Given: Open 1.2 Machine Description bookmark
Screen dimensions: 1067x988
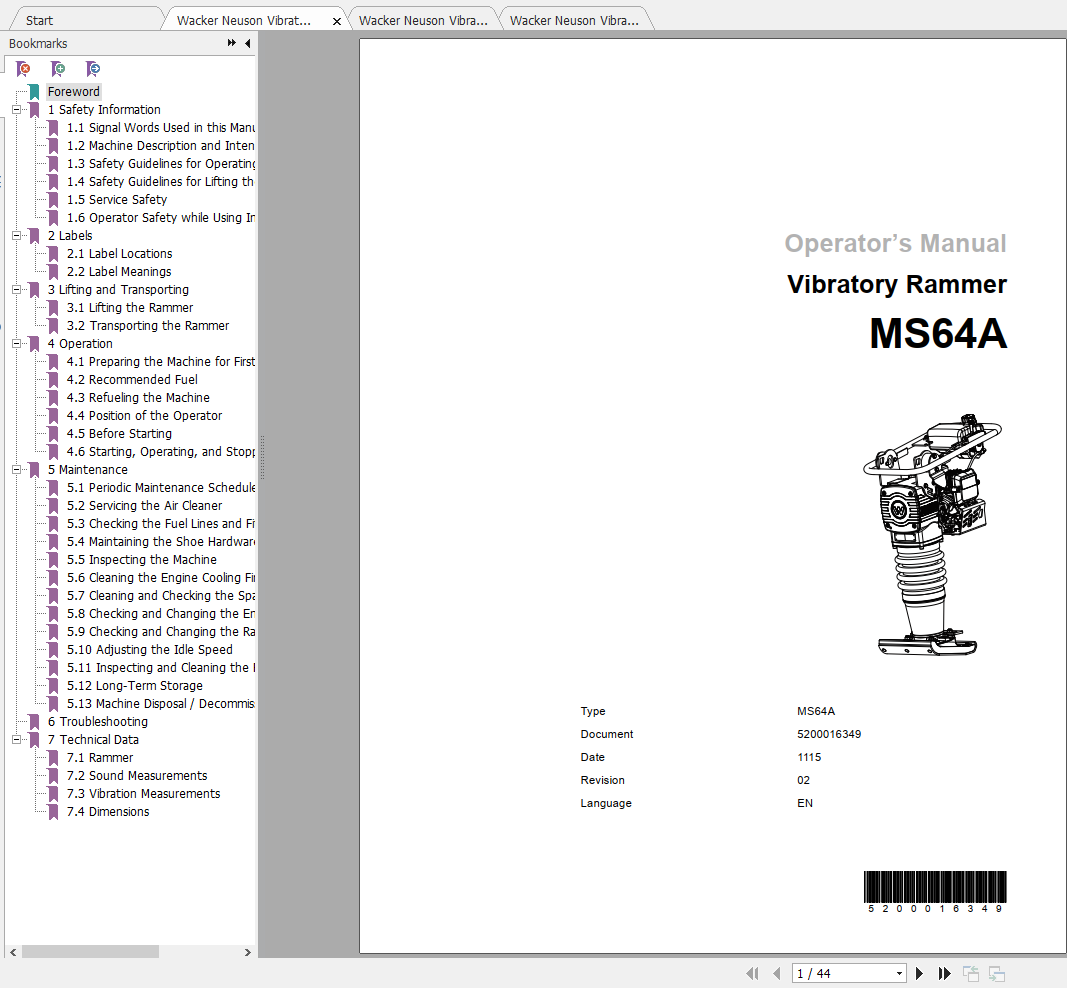Looking at the screenshot, I should coord(161,146).
